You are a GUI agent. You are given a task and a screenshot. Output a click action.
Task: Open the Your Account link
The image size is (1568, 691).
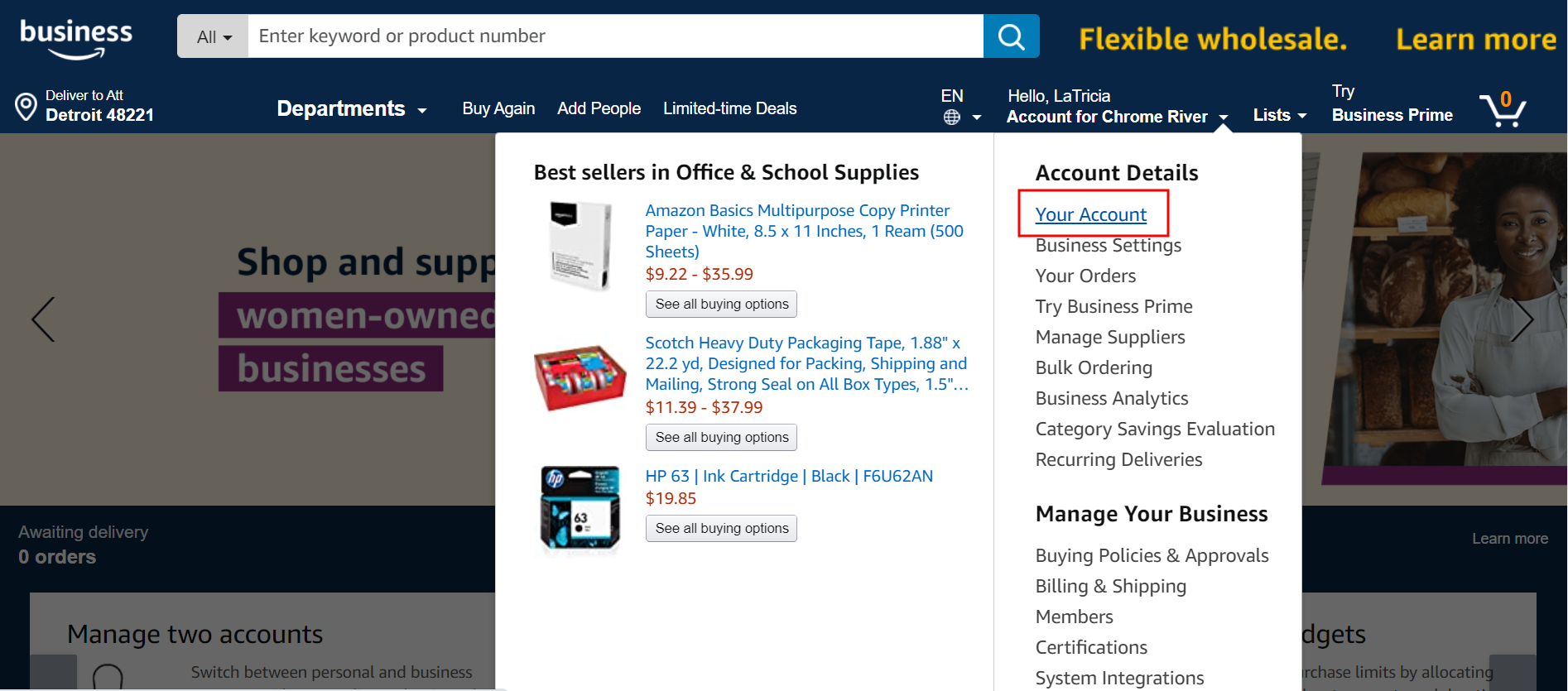click(x=1090, y=214)
